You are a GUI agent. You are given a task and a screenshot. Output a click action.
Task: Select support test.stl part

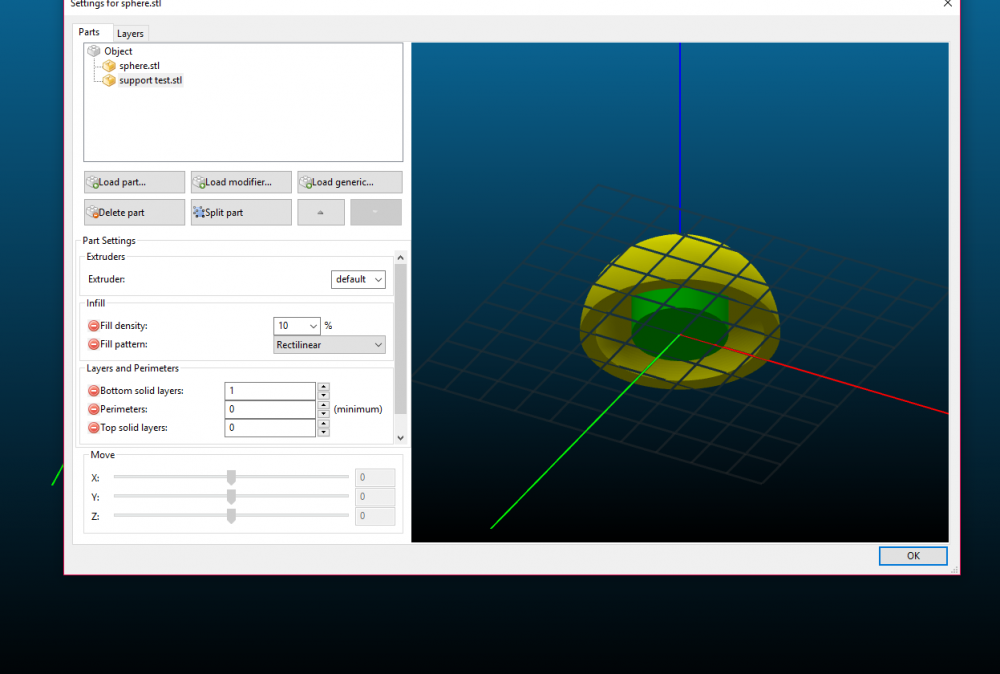coord(151,80)
